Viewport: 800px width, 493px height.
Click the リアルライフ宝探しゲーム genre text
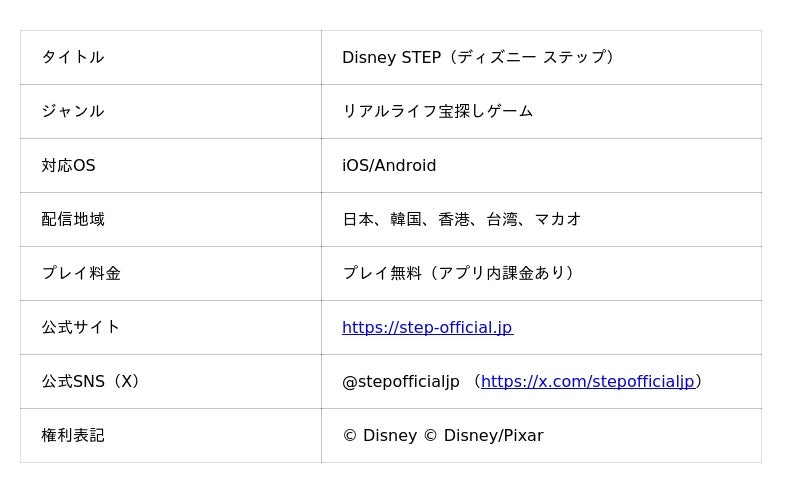pos(437,112)
